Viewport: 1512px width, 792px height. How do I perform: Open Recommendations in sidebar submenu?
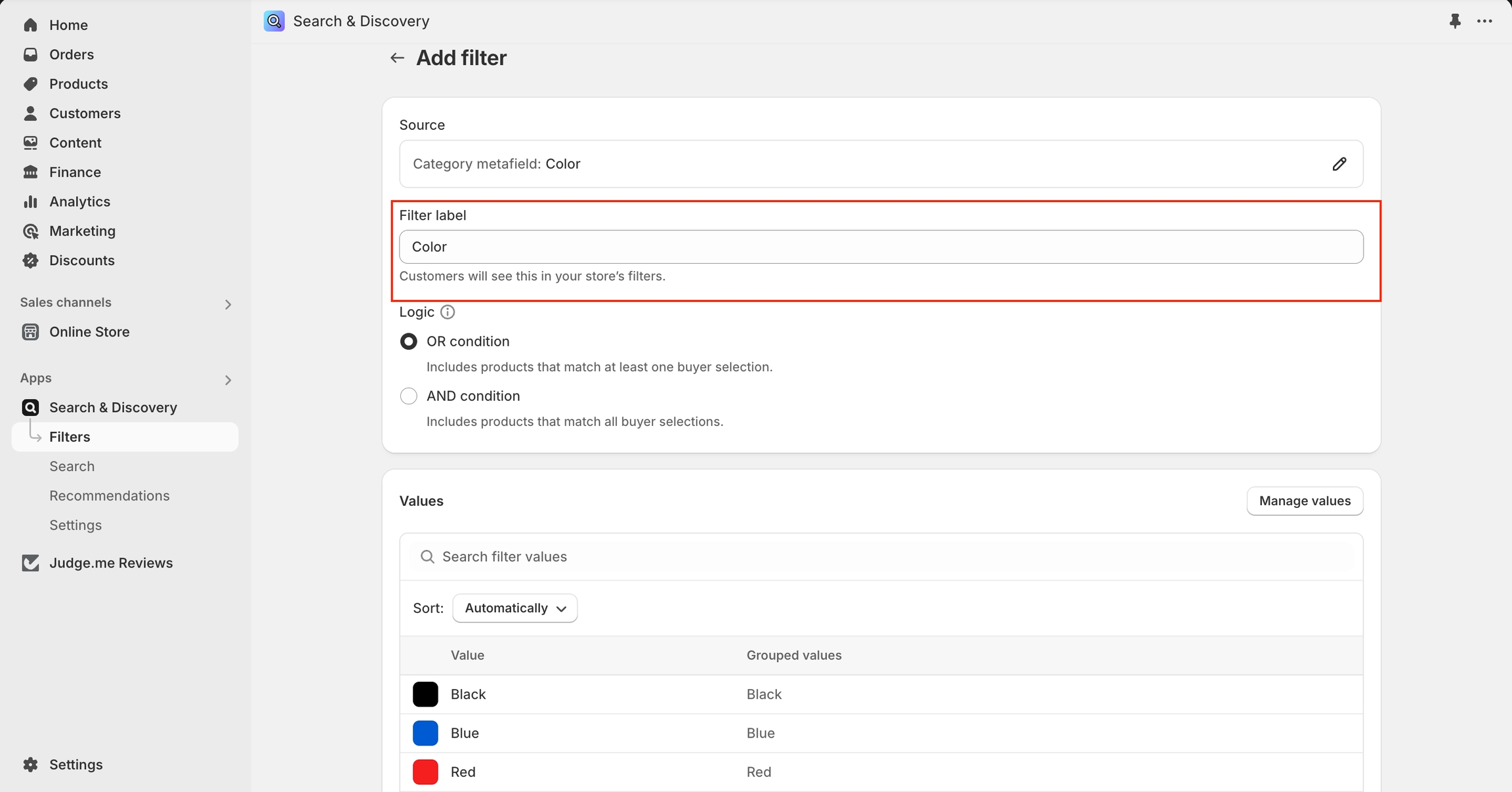tap(110, 496)
